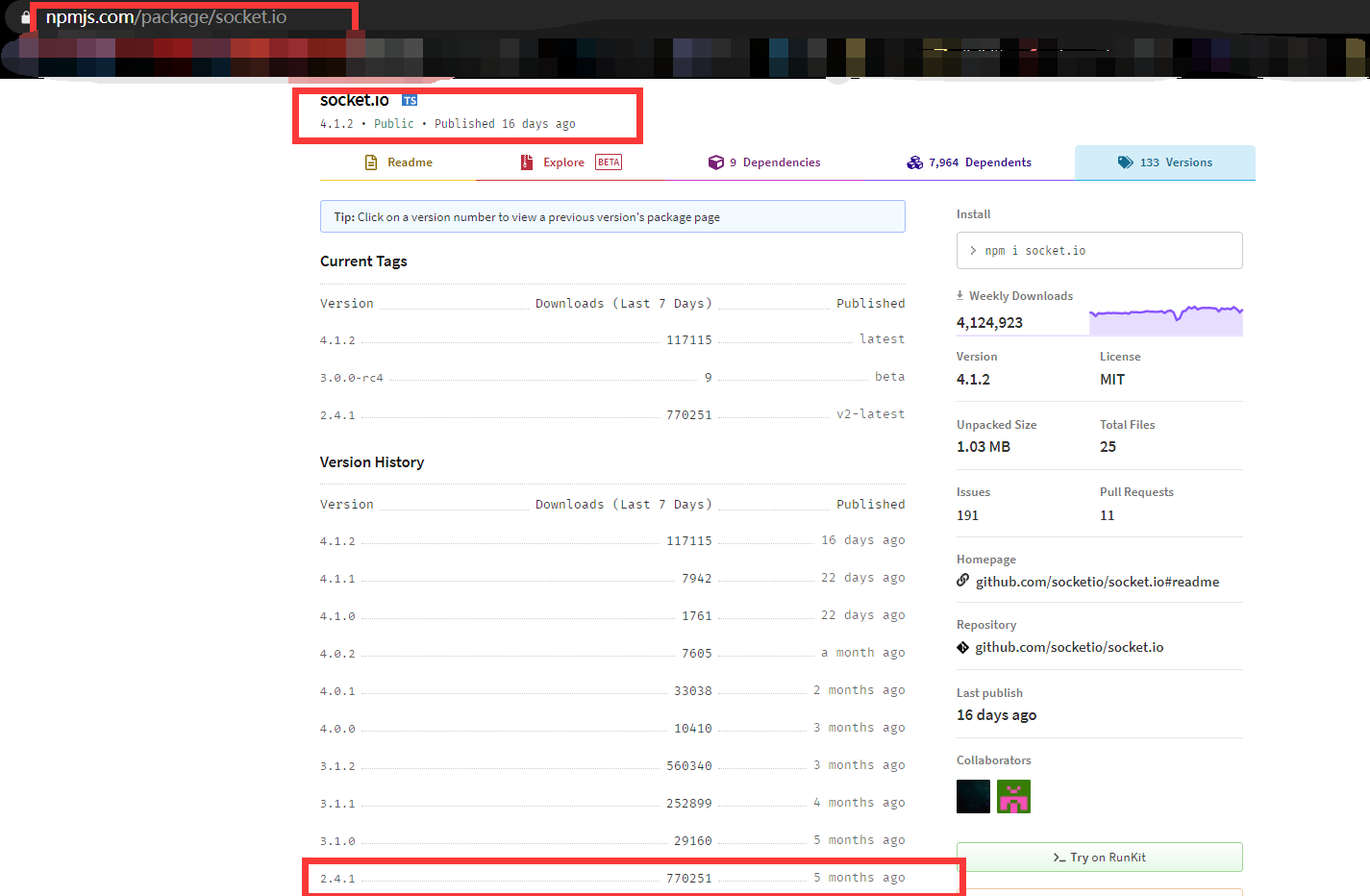Viewport: 1370px width, 896px height.
Task: Open version 3.0.0-rc4 beta tag
Action: click(x=352, y=378)
